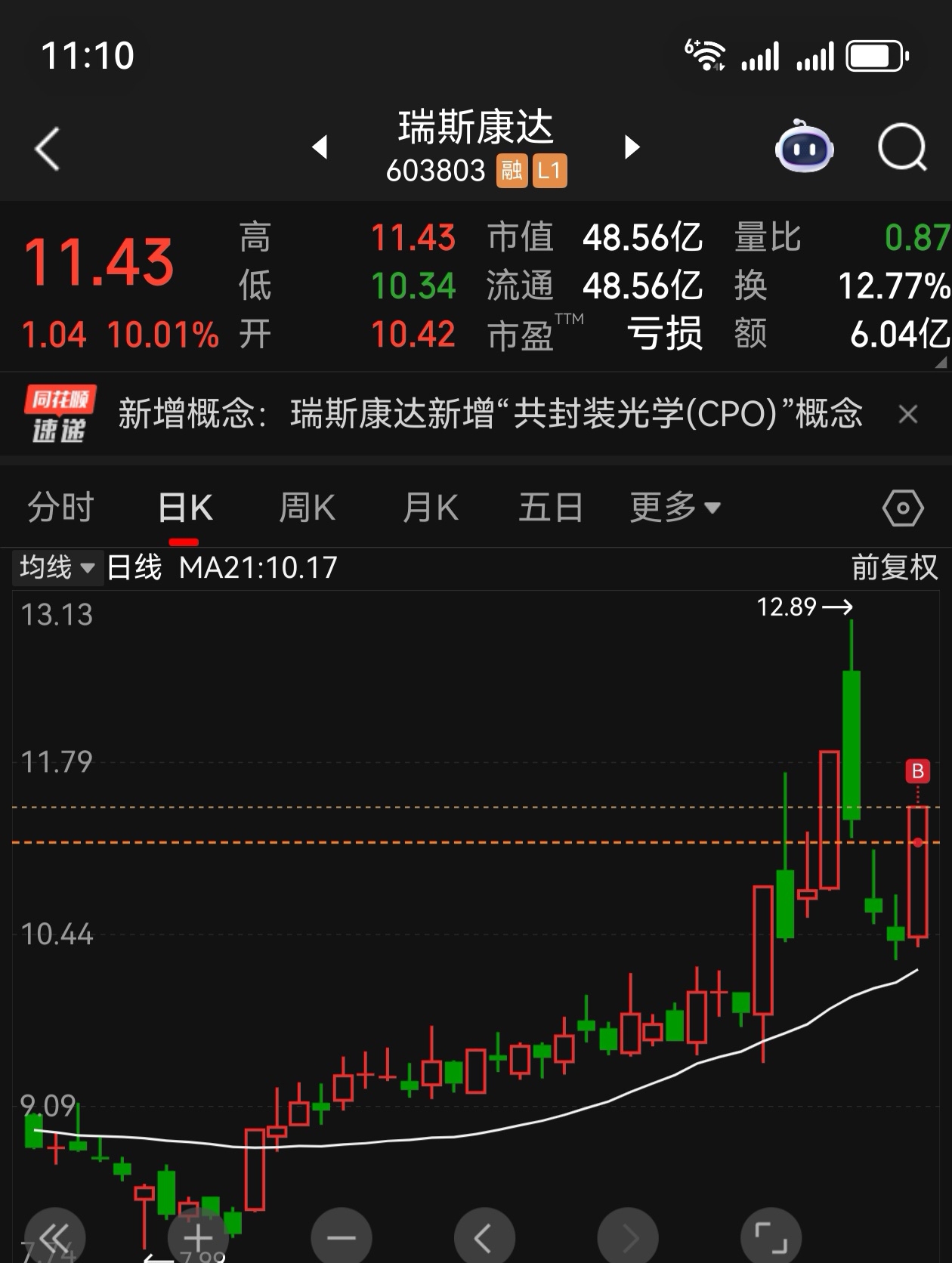Change the 前复权 adjustment setting
The image size is (952, 1263).
point(895,567)
